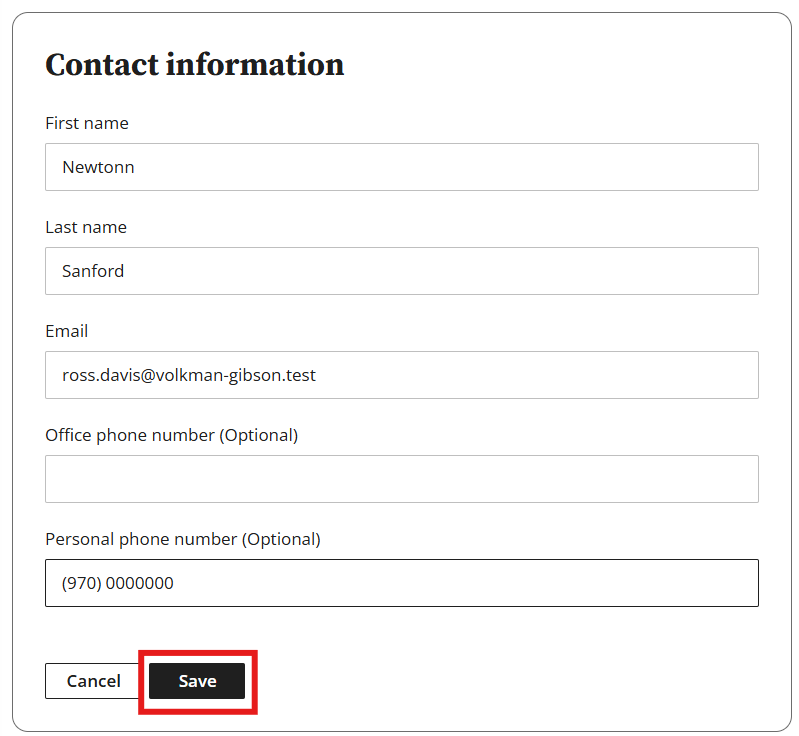Focus the First name input field
799x736 pixels.
[x=401, y=167]
